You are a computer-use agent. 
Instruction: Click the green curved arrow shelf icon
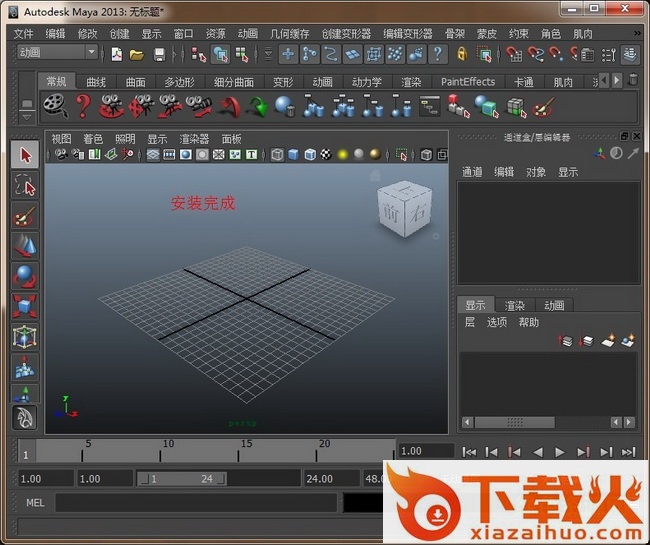tap(257, 107)
